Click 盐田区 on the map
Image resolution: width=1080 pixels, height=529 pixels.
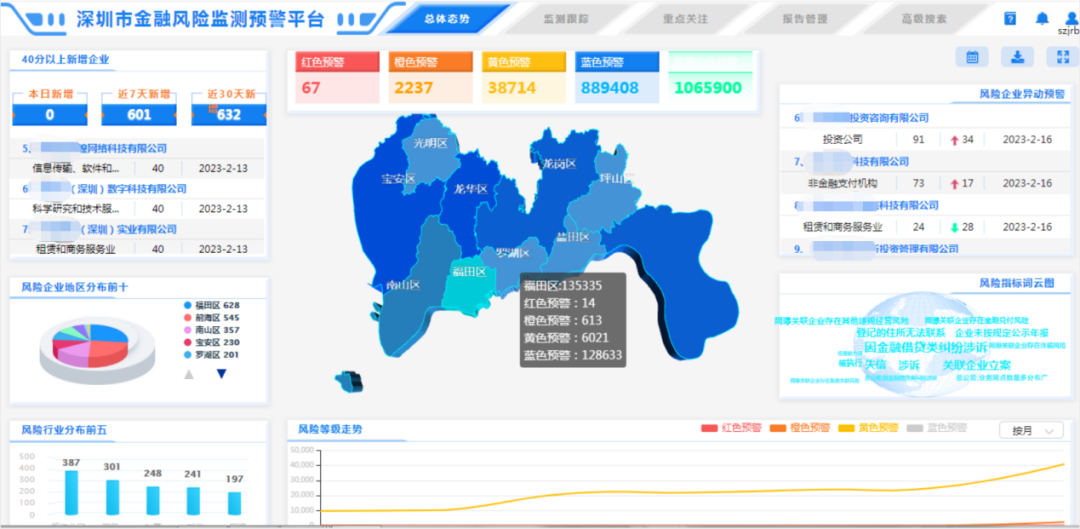tap(573, 237)
